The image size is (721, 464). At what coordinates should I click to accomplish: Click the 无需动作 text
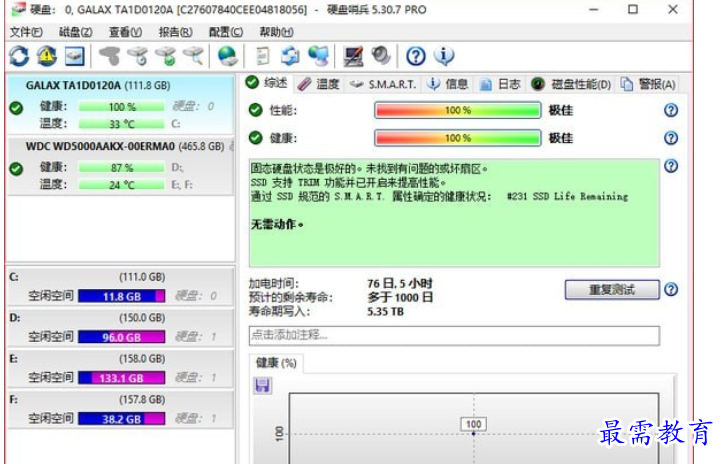[x=277, y=224]
